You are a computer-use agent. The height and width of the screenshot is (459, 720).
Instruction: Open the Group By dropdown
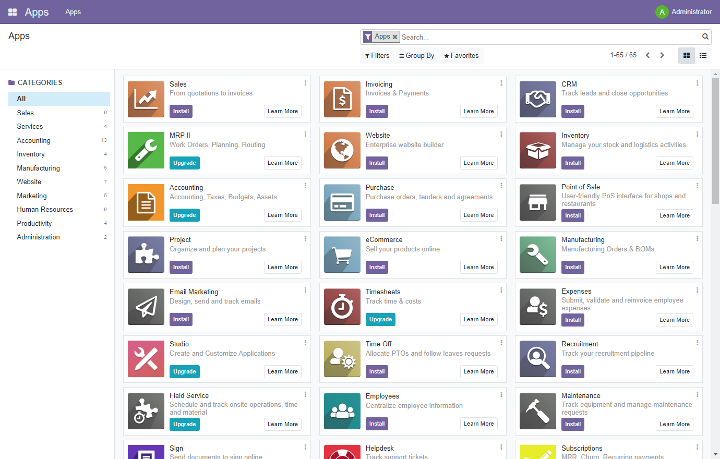(416, 56)
